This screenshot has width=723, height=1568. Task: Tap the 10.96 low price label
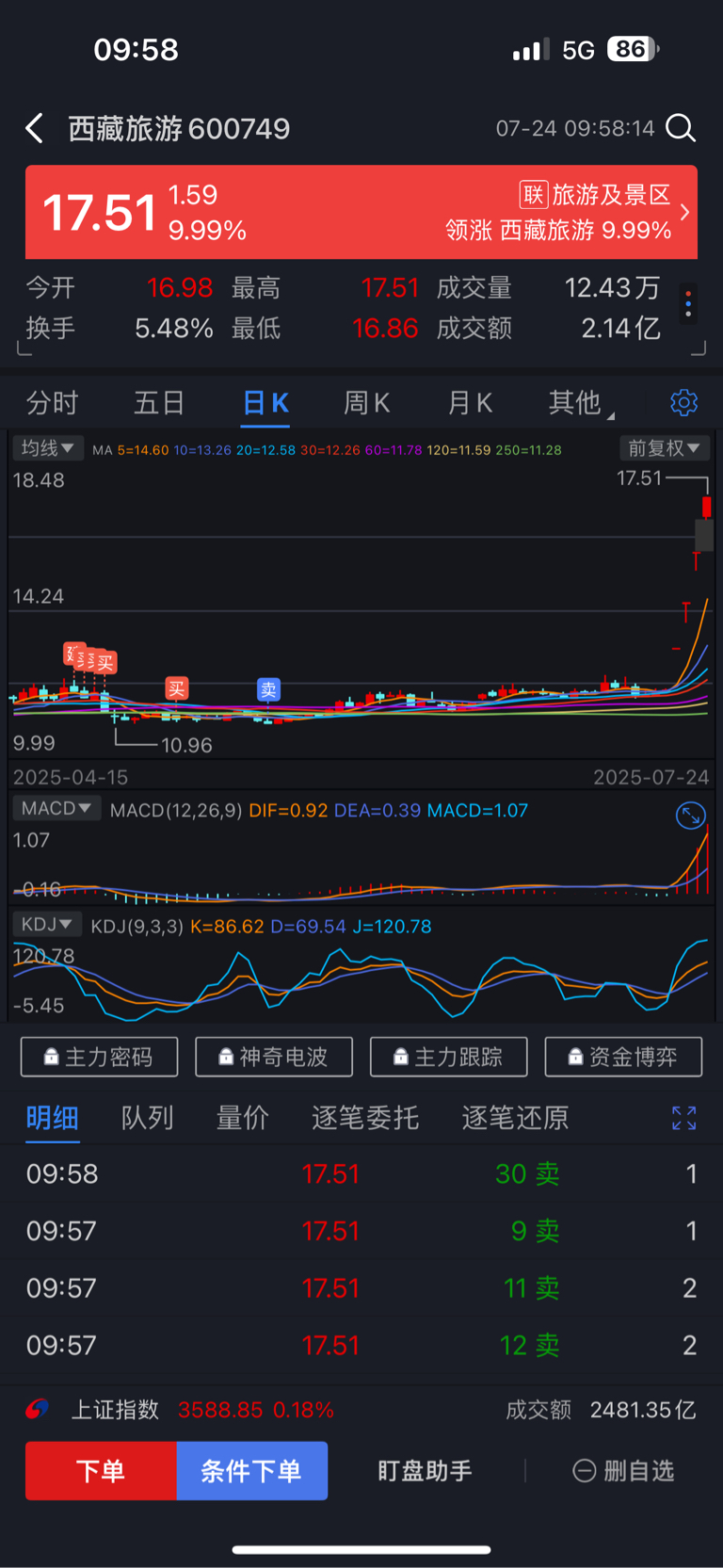[186, 745]
